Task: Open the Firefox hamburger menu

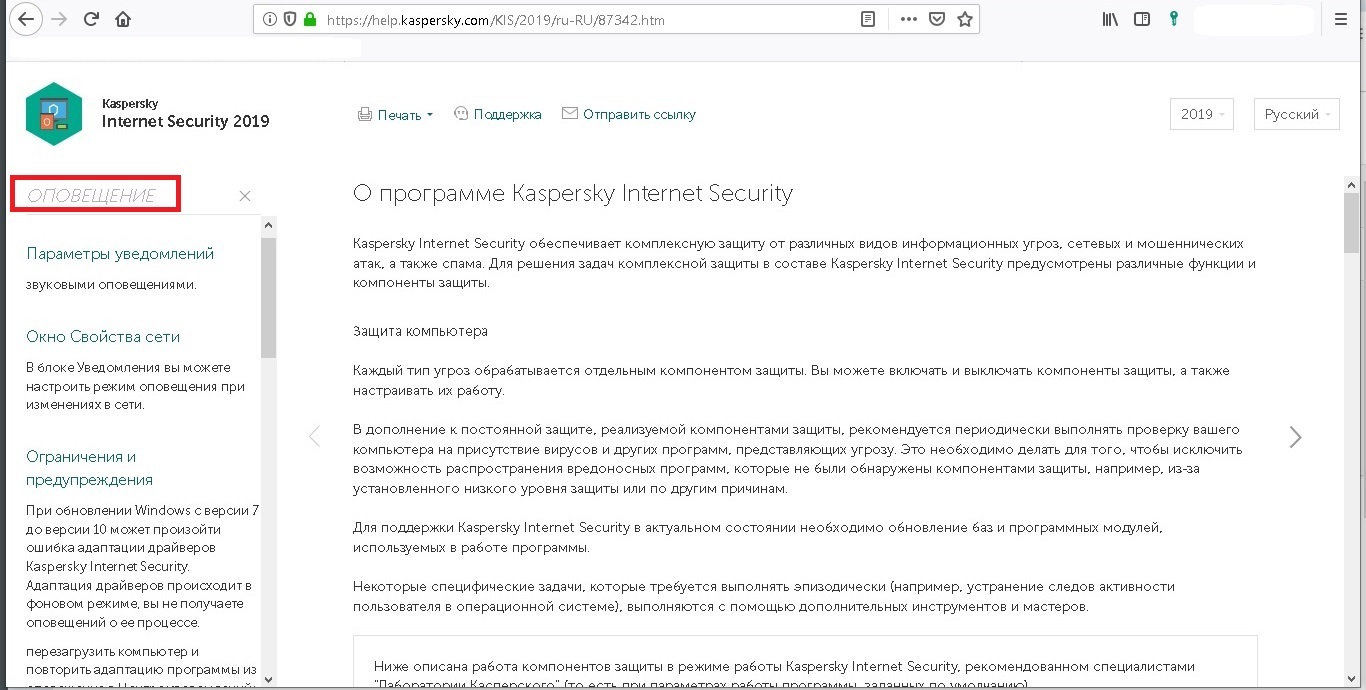Action: (1341, 19)
